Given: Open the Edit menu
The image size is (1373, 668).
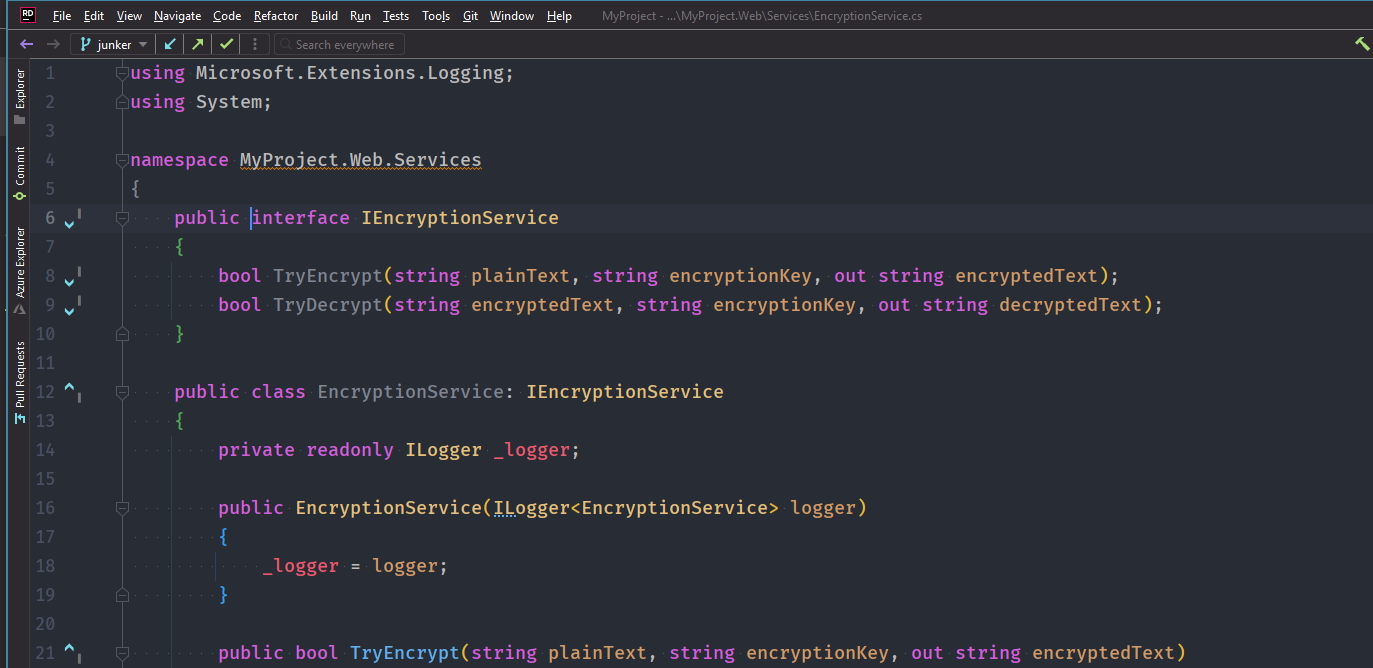Looking at the screenshot, I should (x=94, y=16).
